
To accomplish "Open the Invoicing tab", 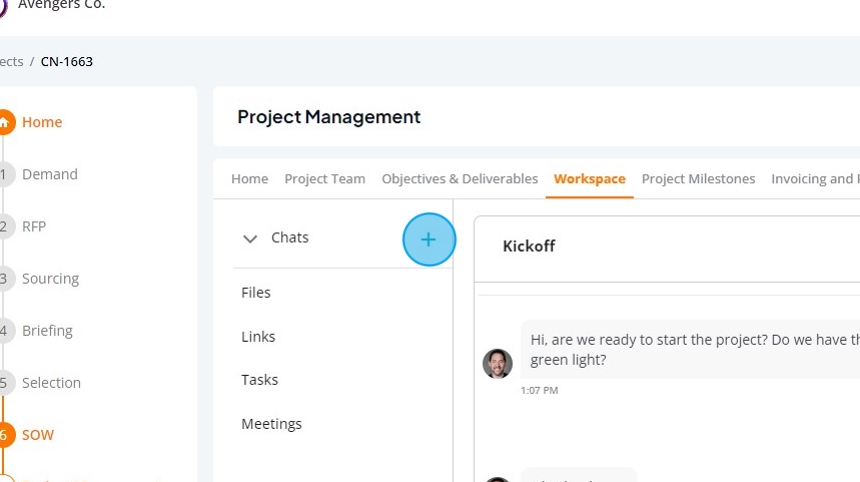I will click(x=815, y=179).
